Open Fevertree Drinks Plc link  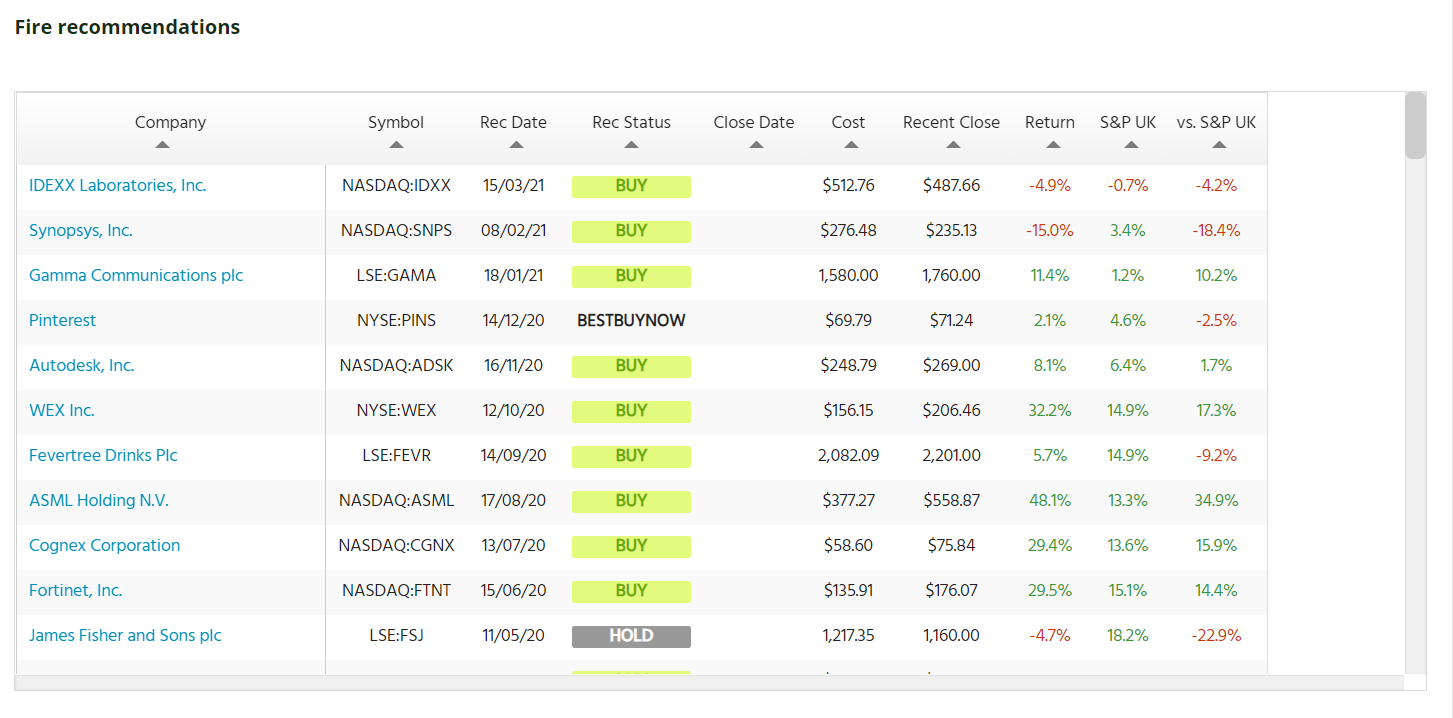click(103, 455)
